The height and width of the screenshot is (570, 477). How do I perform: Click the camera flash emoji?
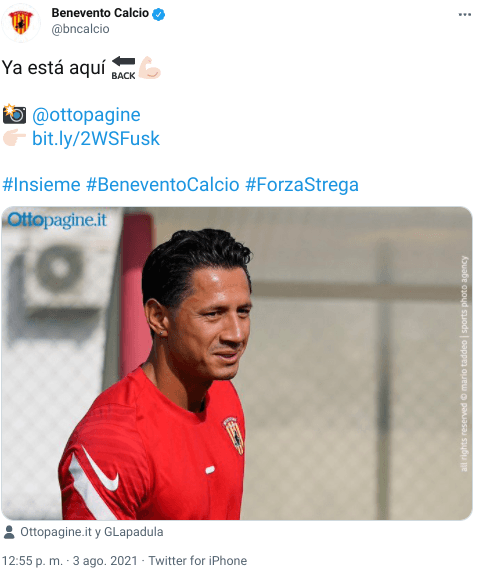(14, 114)
